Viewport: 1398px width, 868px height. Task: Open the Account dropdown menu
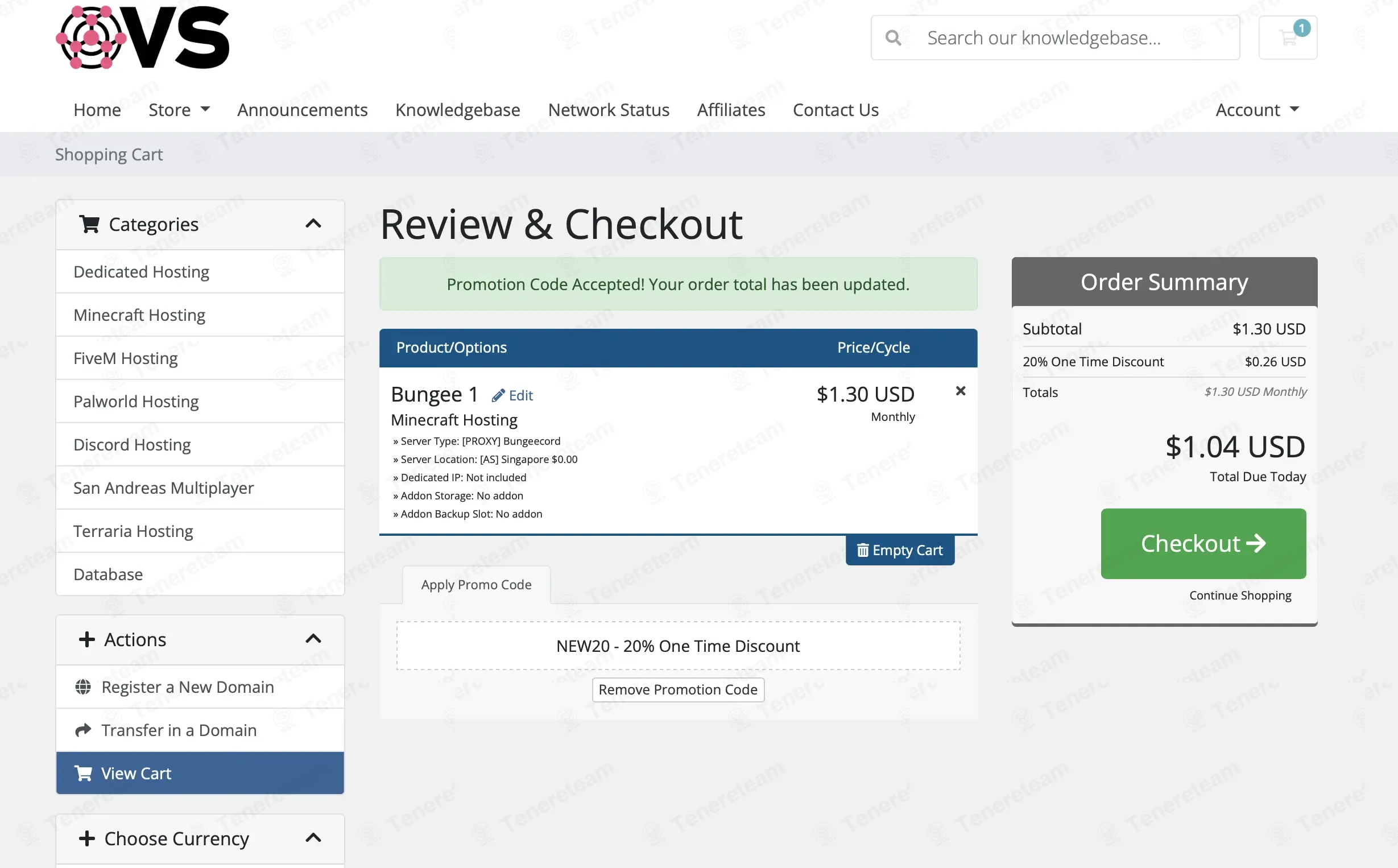click(1257, 109)
